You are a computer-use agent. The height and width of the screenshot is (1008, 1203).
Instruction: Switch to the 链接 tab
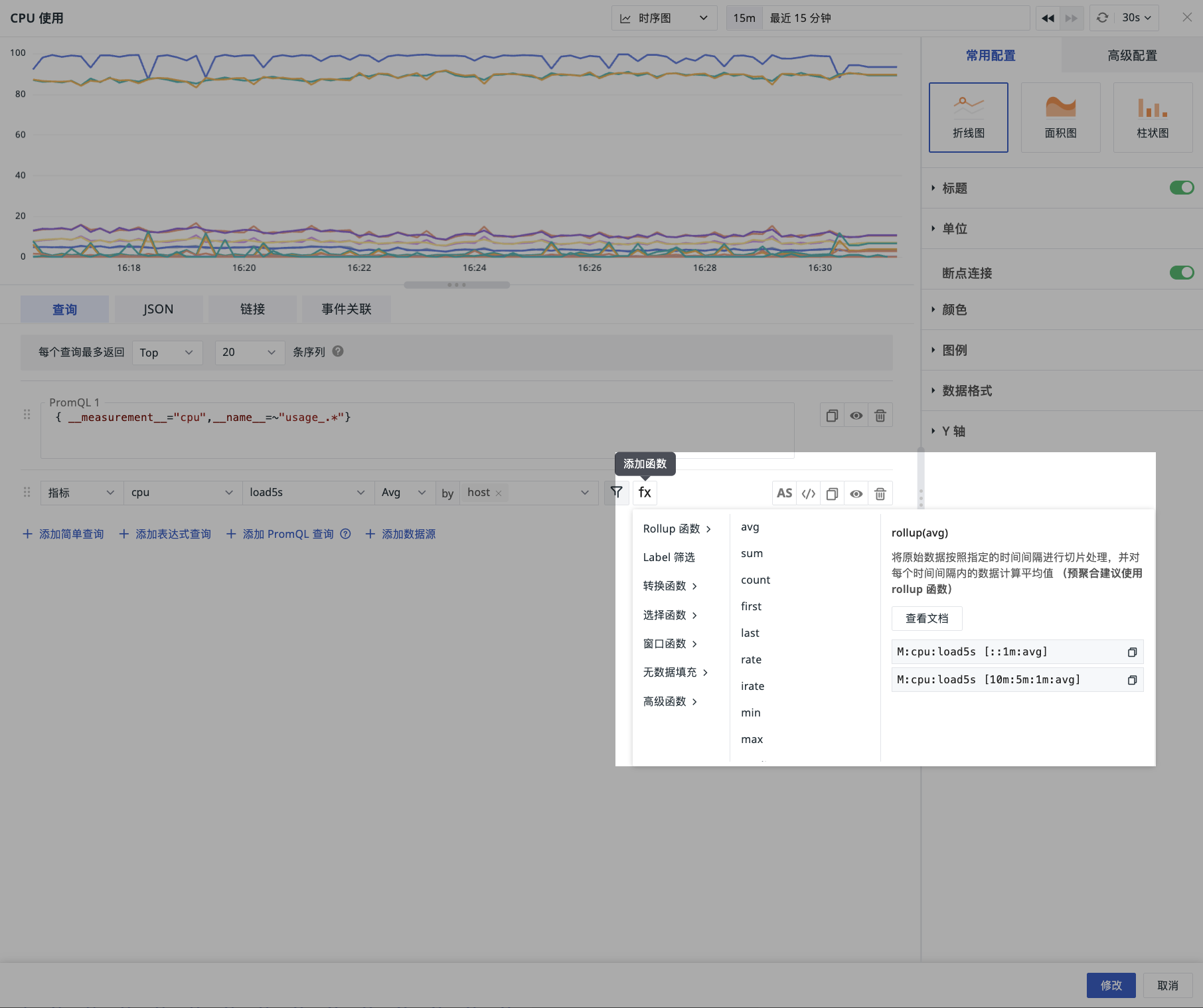(252, 309)
